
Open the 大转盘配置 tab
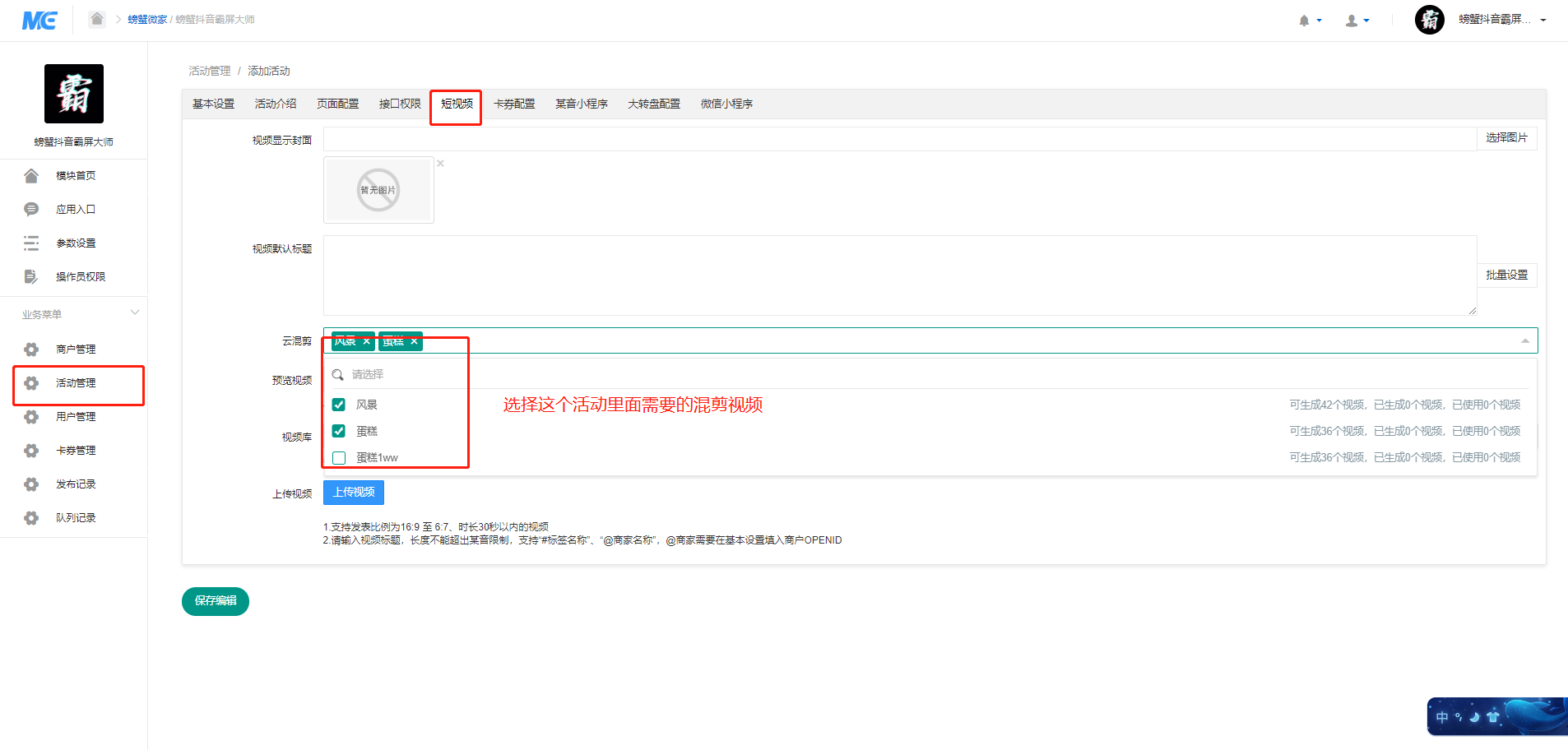pyautogui.click(x=654, y=104)
